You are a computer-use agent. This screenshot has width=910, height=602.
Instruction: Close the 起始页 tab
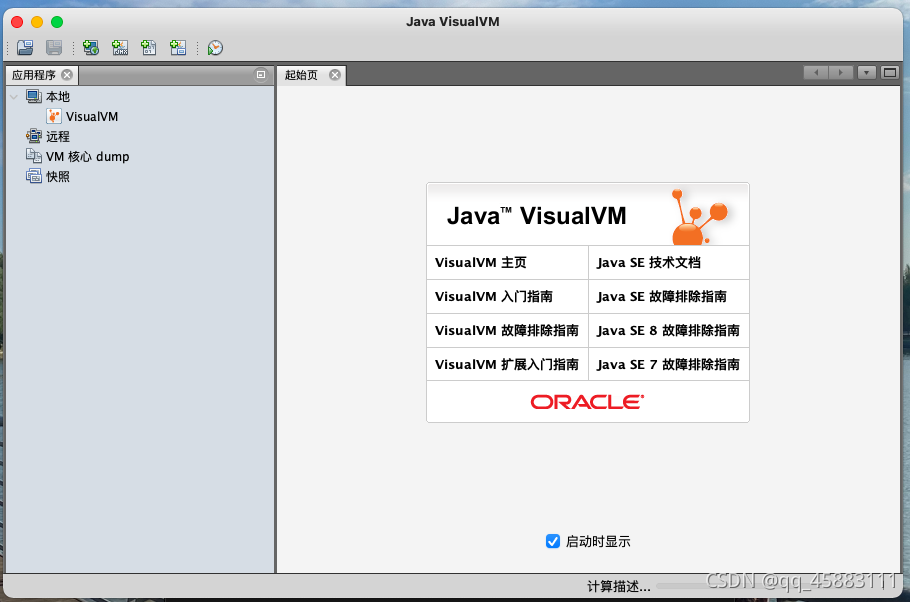[335, 75]
